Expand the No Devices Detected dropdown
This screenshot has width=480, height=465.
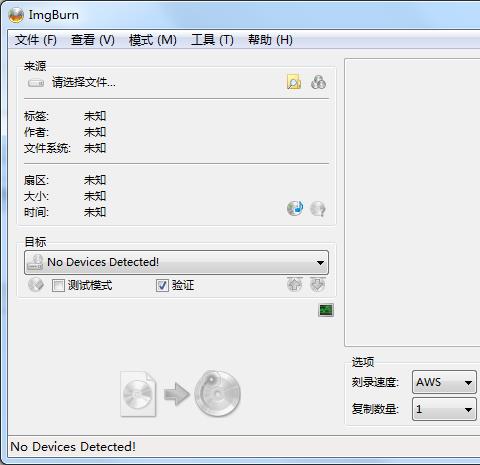[176, 262]
